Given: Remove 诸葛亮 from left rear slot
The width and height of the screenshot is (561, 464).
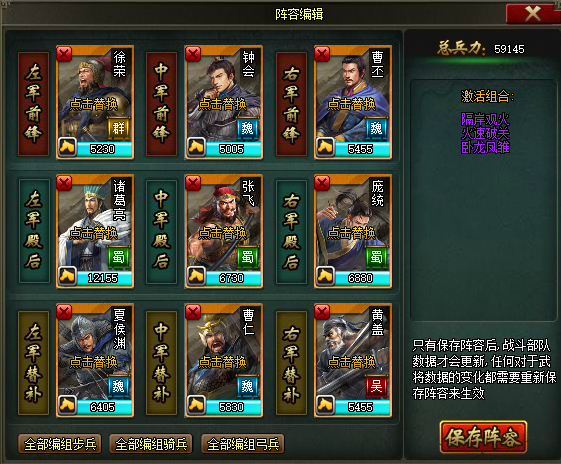Looking at the screenshot, I should pyautogui.click(x=64, y=184).
